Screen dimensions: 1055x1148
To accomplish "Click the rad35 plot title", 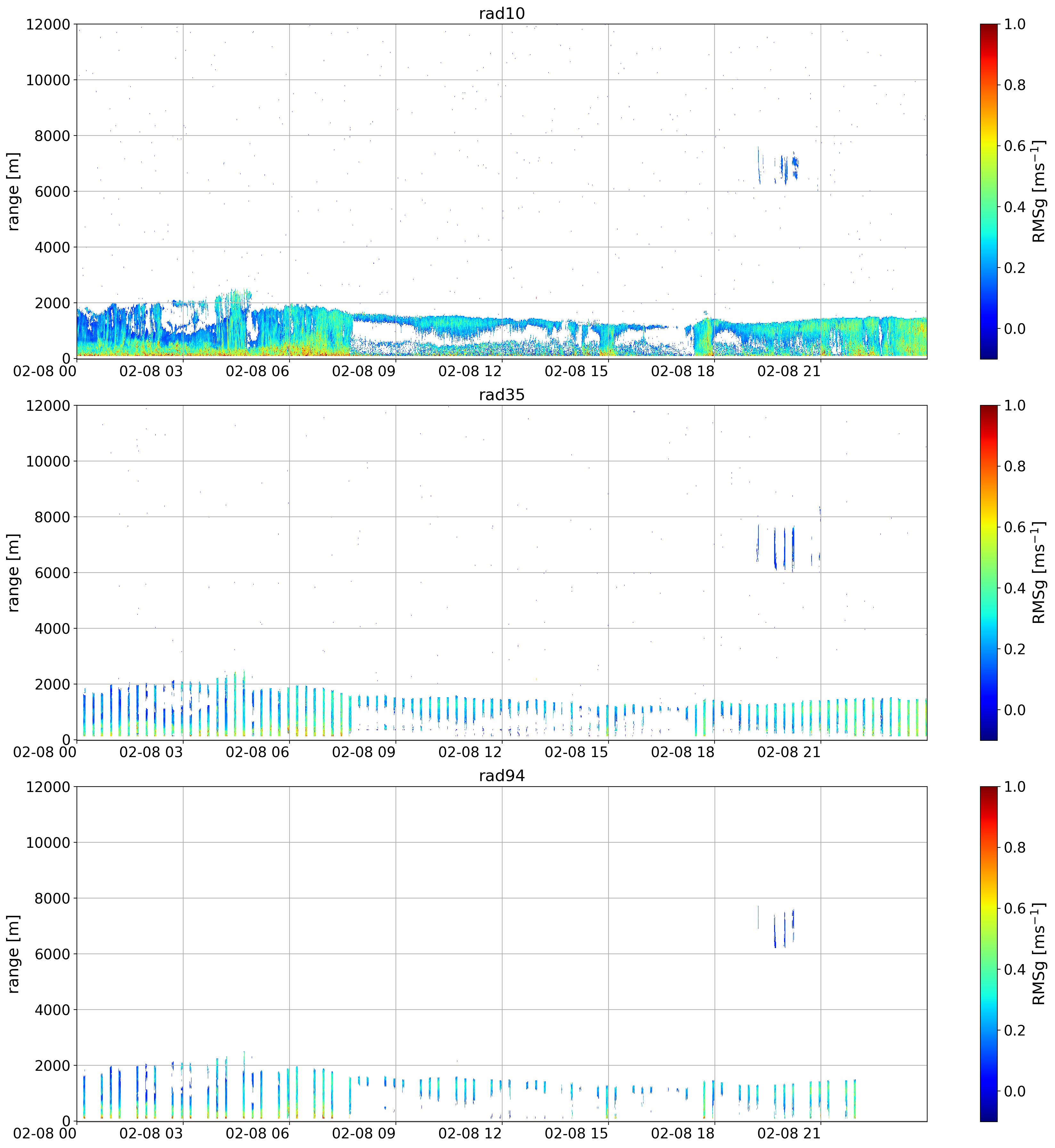I will click(501, 395).
